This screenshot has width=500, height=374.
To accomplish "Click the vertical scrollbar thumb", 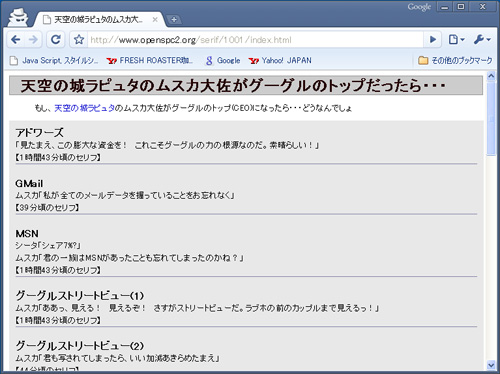I will tap(491, 118).
